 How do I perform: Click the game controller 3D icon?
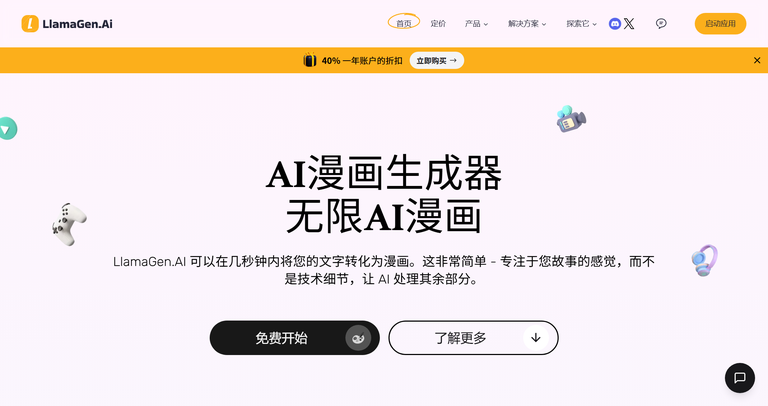coord(69,224)
